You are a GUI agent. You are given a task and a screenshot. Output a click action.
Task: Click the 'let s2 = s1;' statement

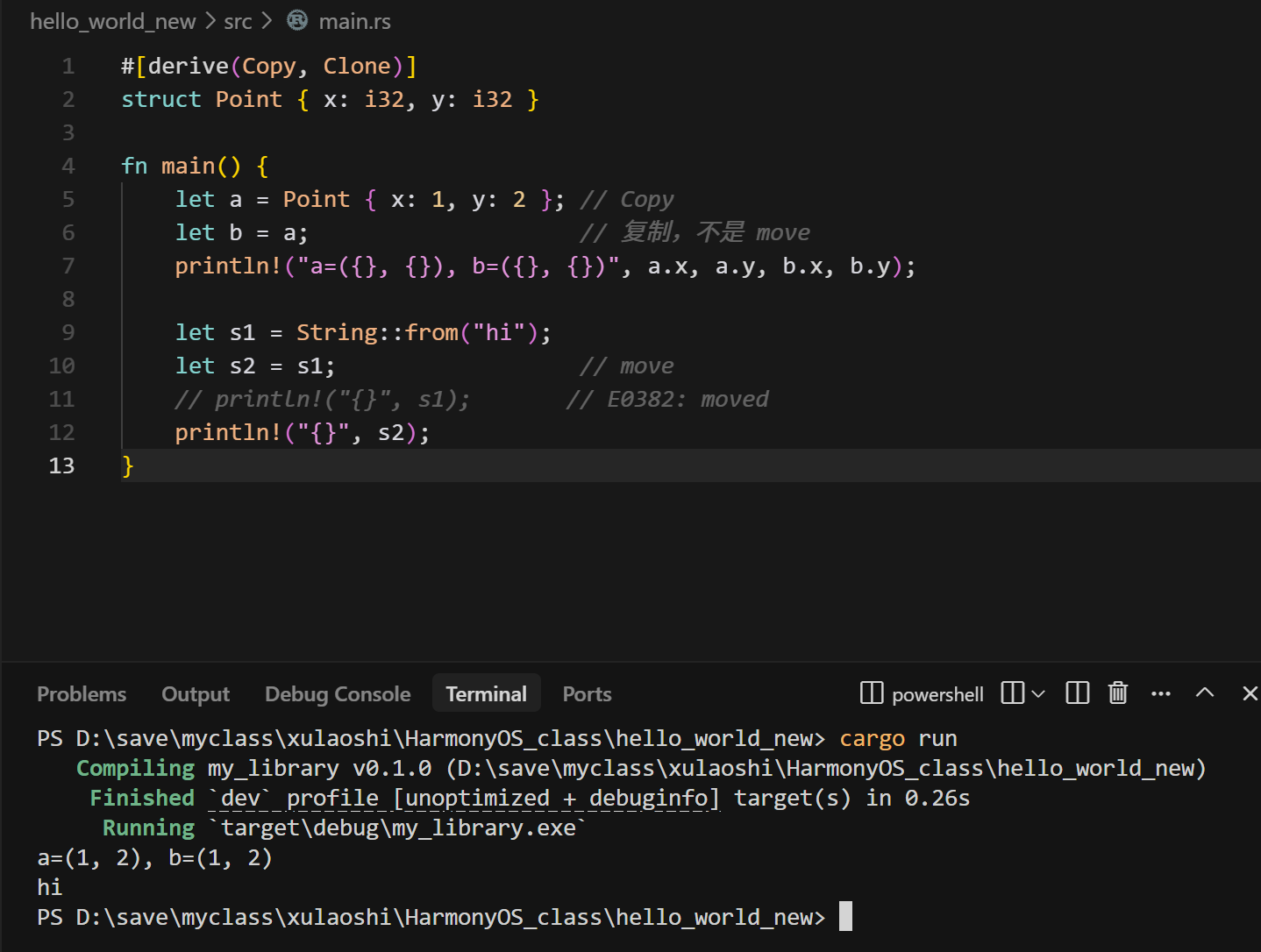coord(255,366)
